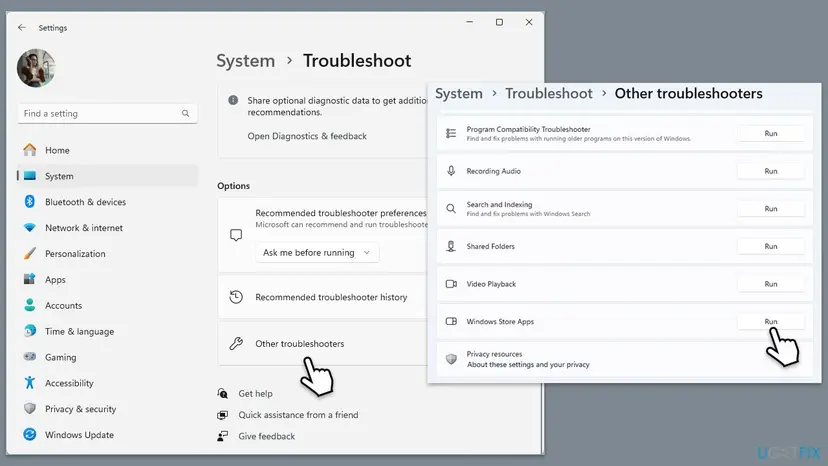Open the user profile avatar
The image size is (828, 466).
(36, 68)
